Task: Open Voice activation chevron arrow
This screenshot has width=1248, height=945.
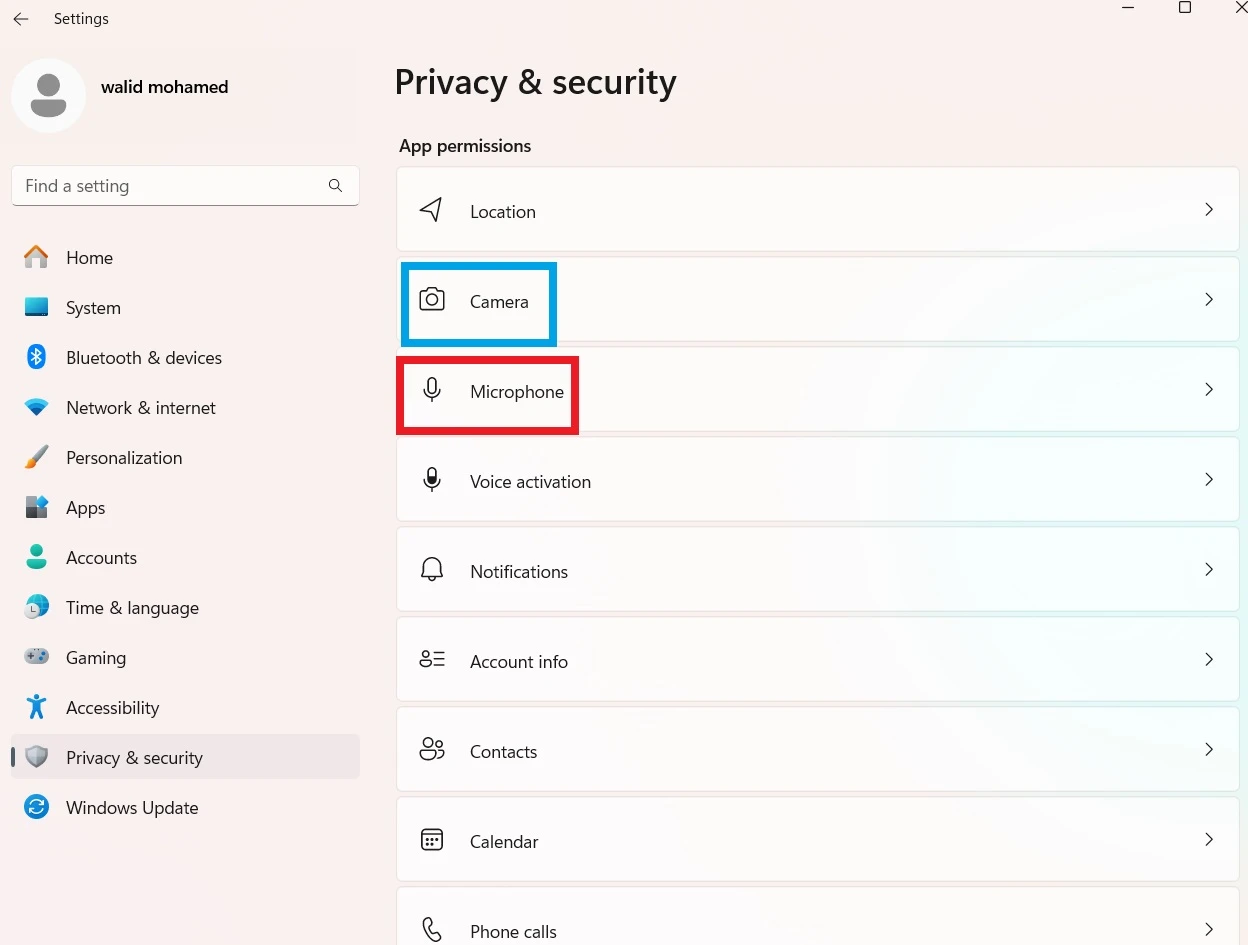Action: coord(1208,480)
